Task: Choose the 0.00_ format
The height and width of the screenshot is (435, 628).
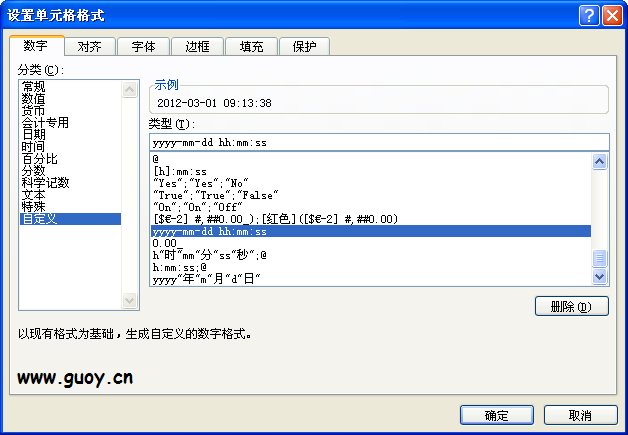Action: 371,243
